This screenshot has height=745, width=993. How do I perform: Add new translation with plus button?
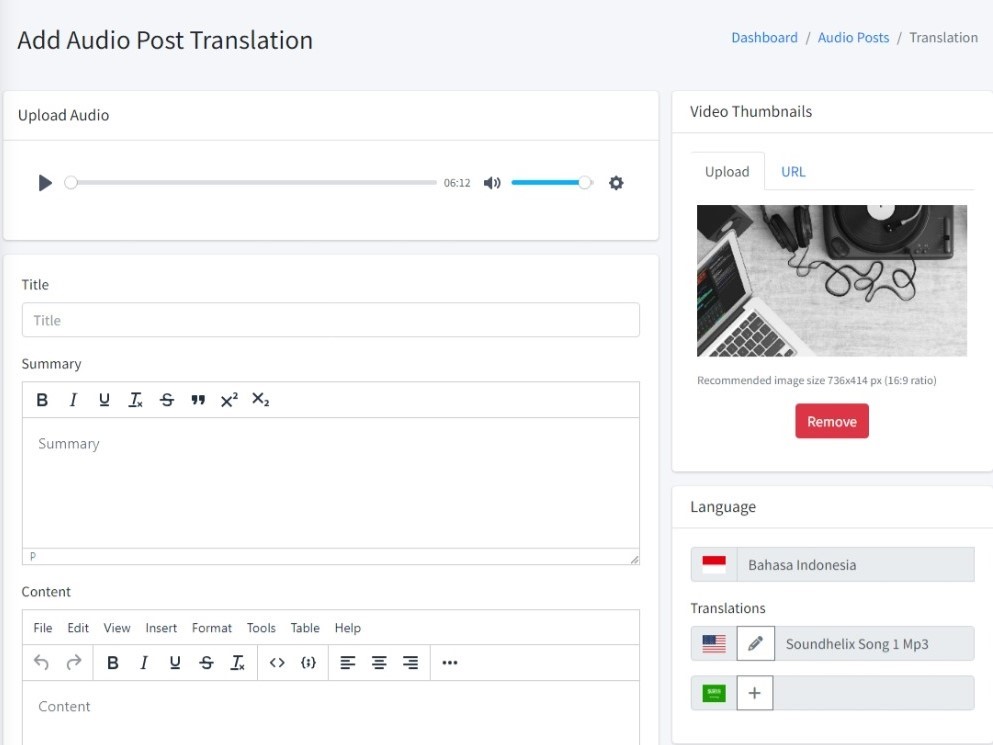click(x=755, y=693)
